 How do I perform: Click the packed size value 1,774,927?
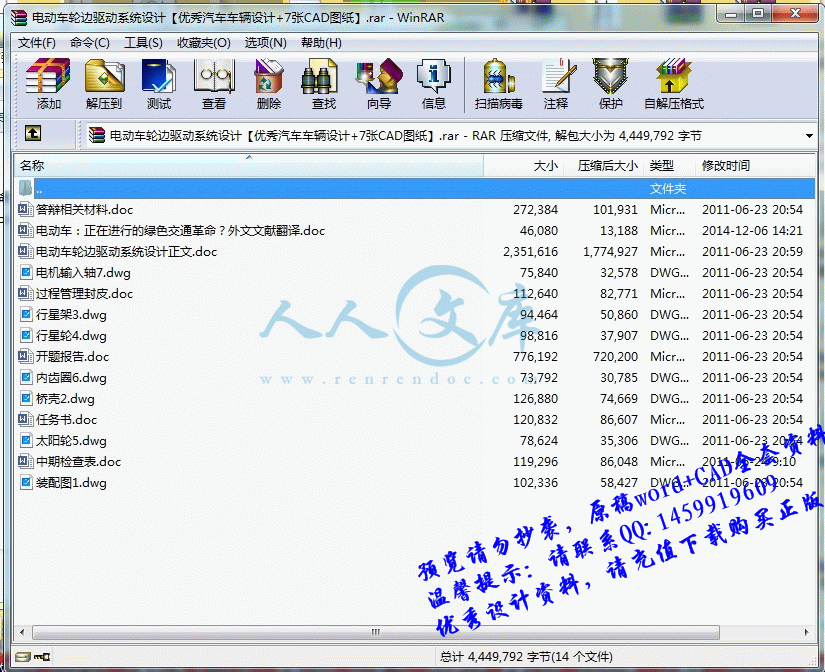[610, 252]
